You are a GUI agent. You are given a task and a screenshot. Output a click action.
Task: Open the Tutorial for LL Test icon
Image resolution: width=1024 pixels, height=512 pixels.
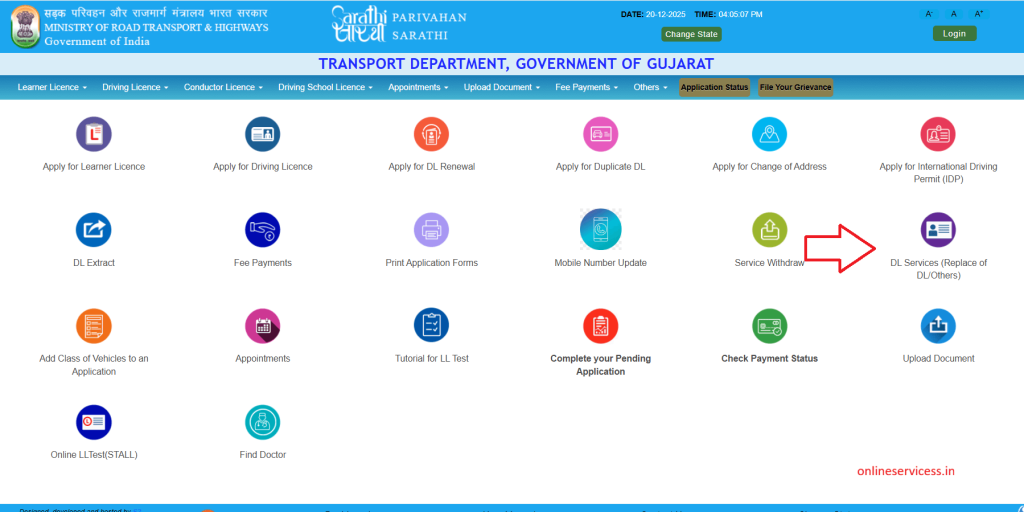pyautogui.click(x=432, y=326)
